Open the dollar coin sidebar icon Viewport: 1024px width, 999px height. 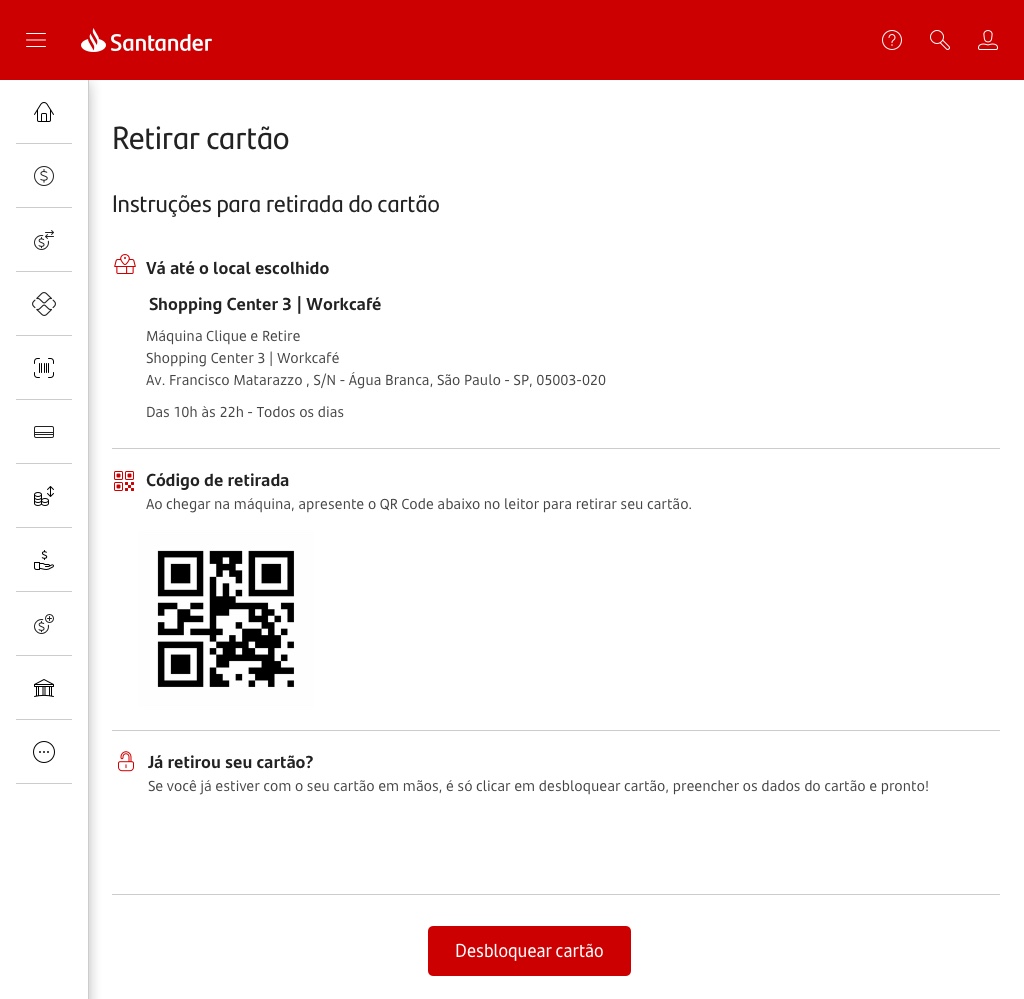point(44,176)
